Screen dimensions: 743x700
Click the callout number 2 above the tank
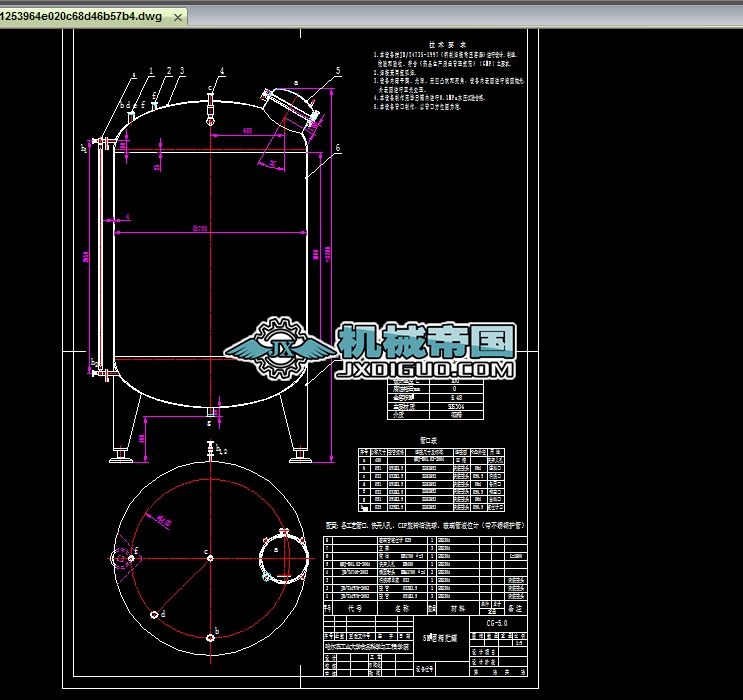pos(169,71)
